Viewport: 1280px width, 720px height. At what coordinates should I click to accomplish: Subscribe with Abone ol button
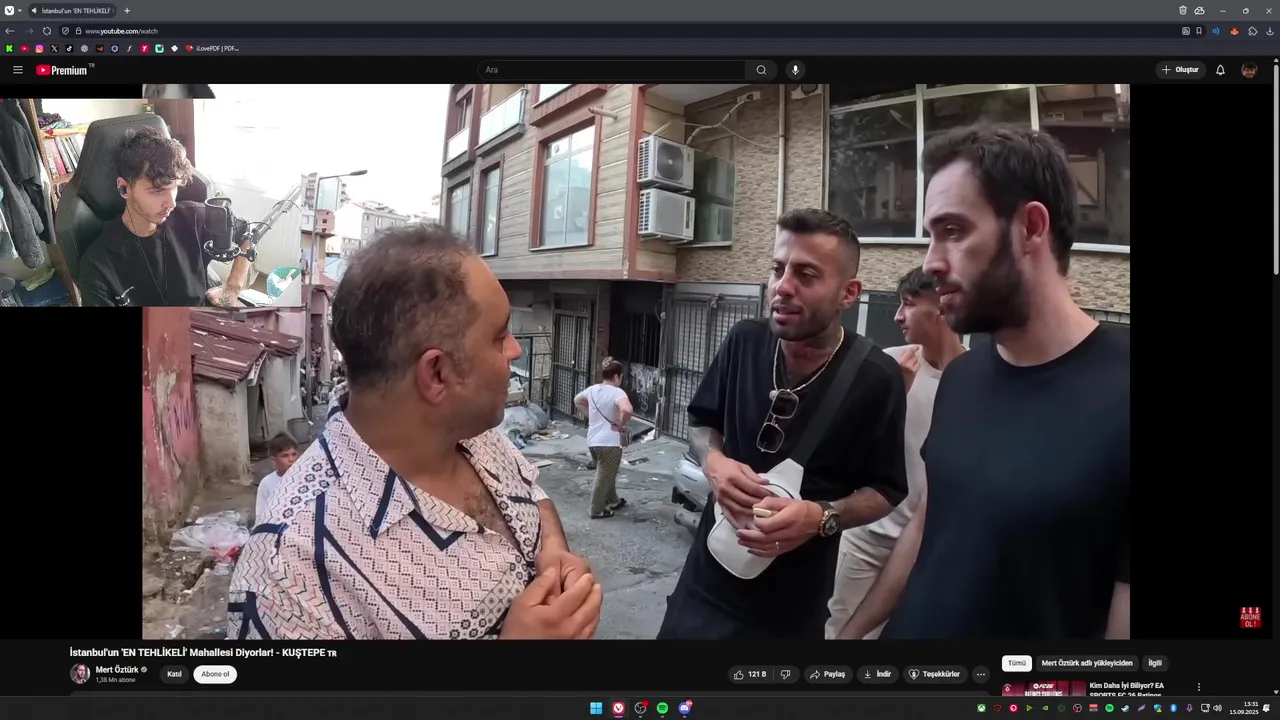[x=215, y=674]
